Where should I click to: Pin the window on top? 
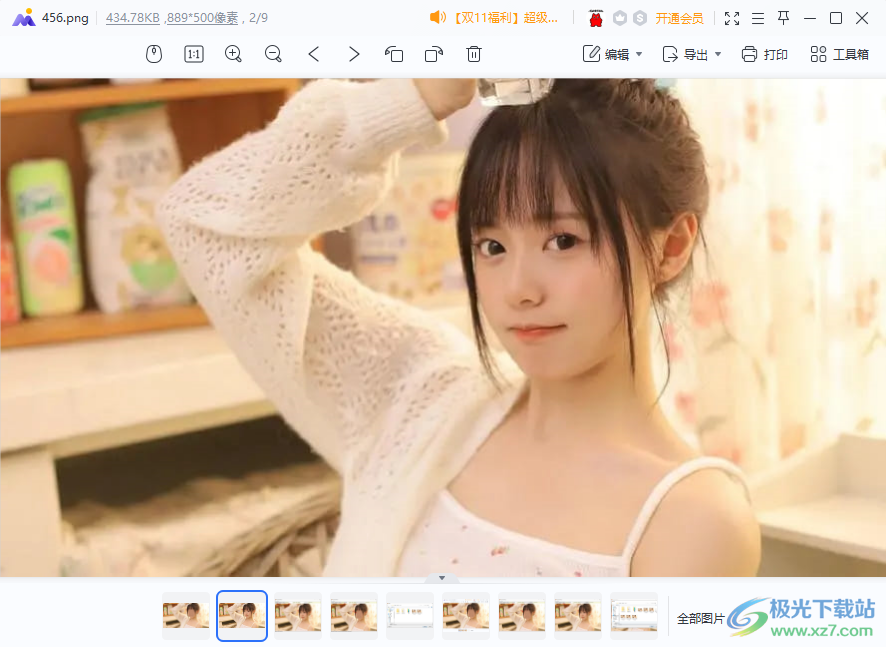[x=783, y=18]
